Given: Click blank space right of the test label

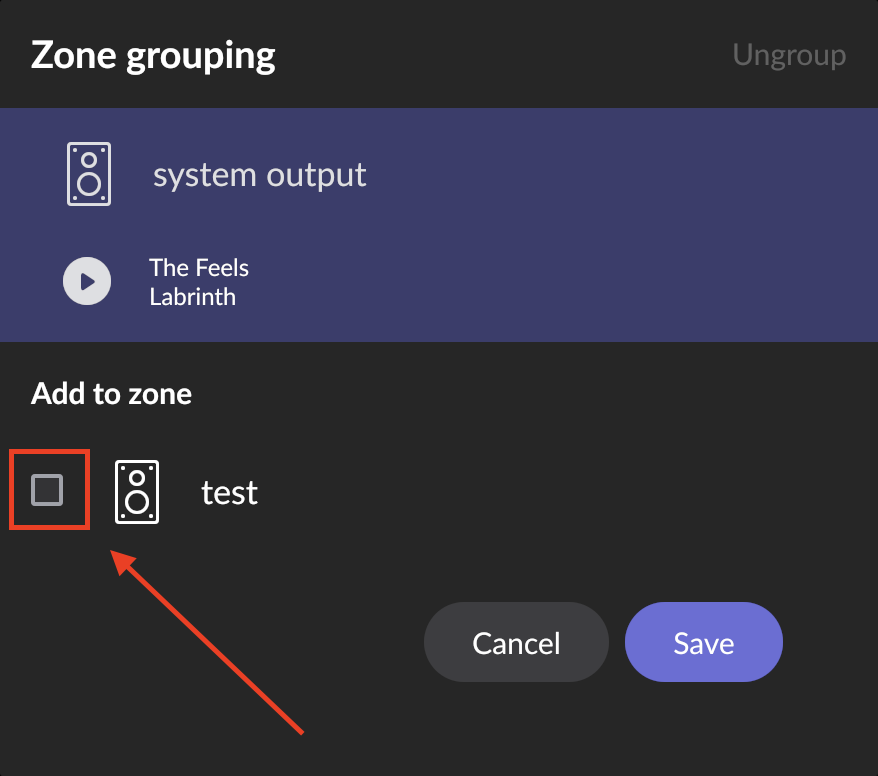Looking at the screenshot, I should [x=560, y=493].
